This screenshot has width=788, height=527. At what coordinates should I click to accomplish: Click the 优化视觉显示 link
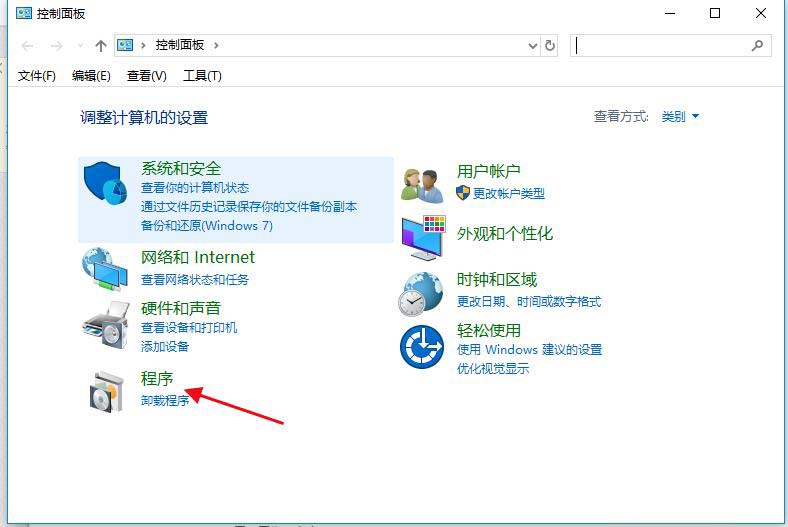[x=492, y=368]
